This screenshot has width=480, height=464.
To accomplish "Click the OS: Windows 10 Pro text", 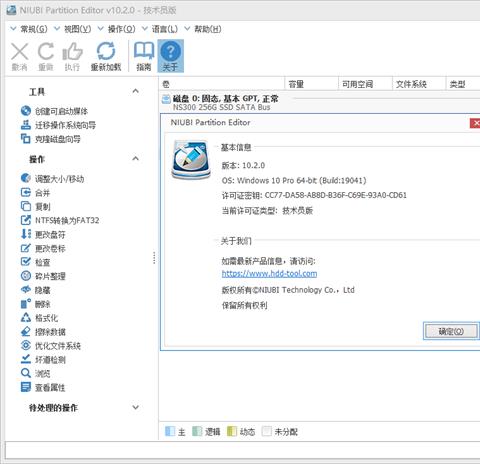I will pos(294,180).
